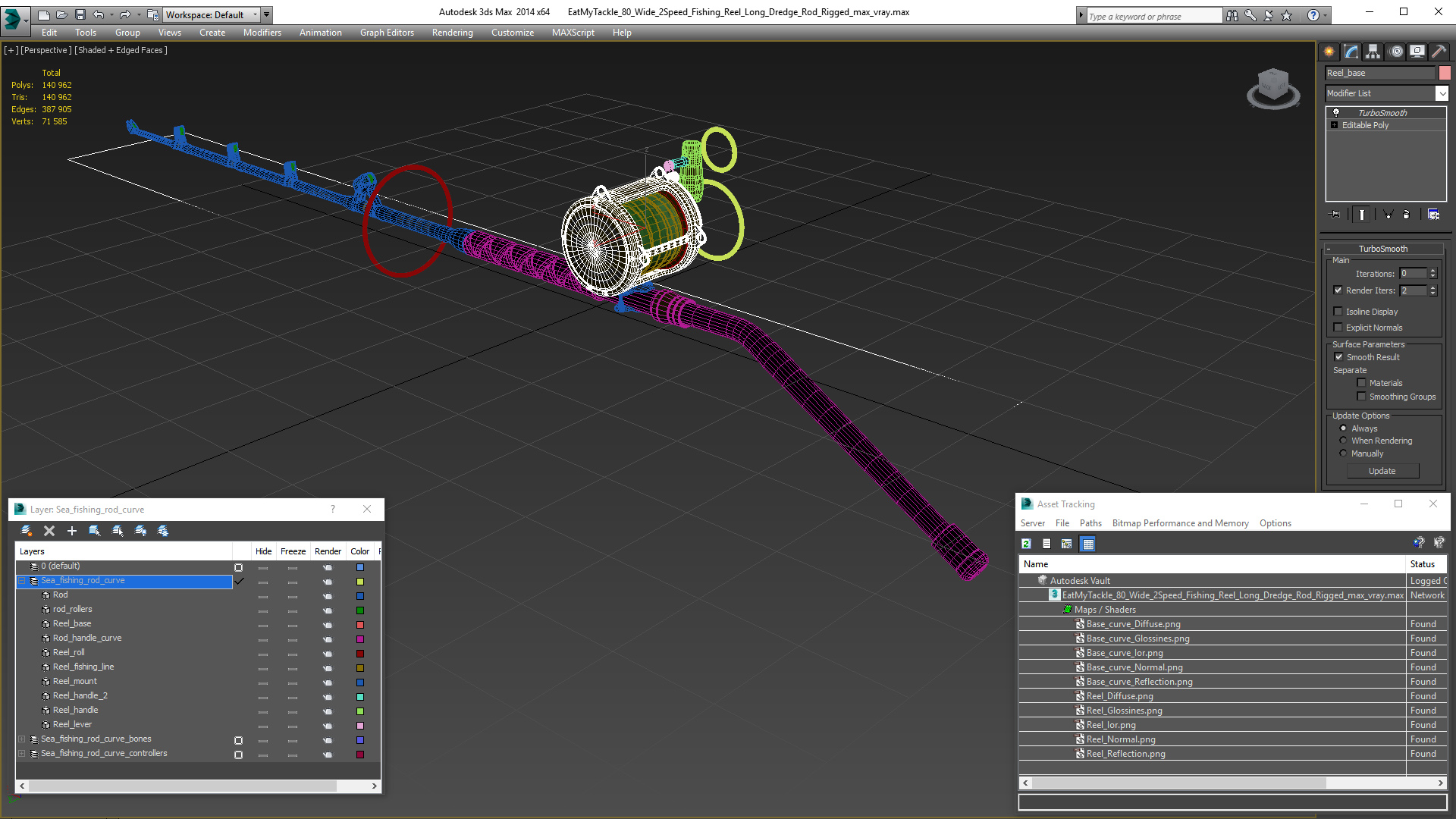Click the Refresh icon in Asset Tracking toolbar
This screenshot has height=819, width=1456.
1026,544
